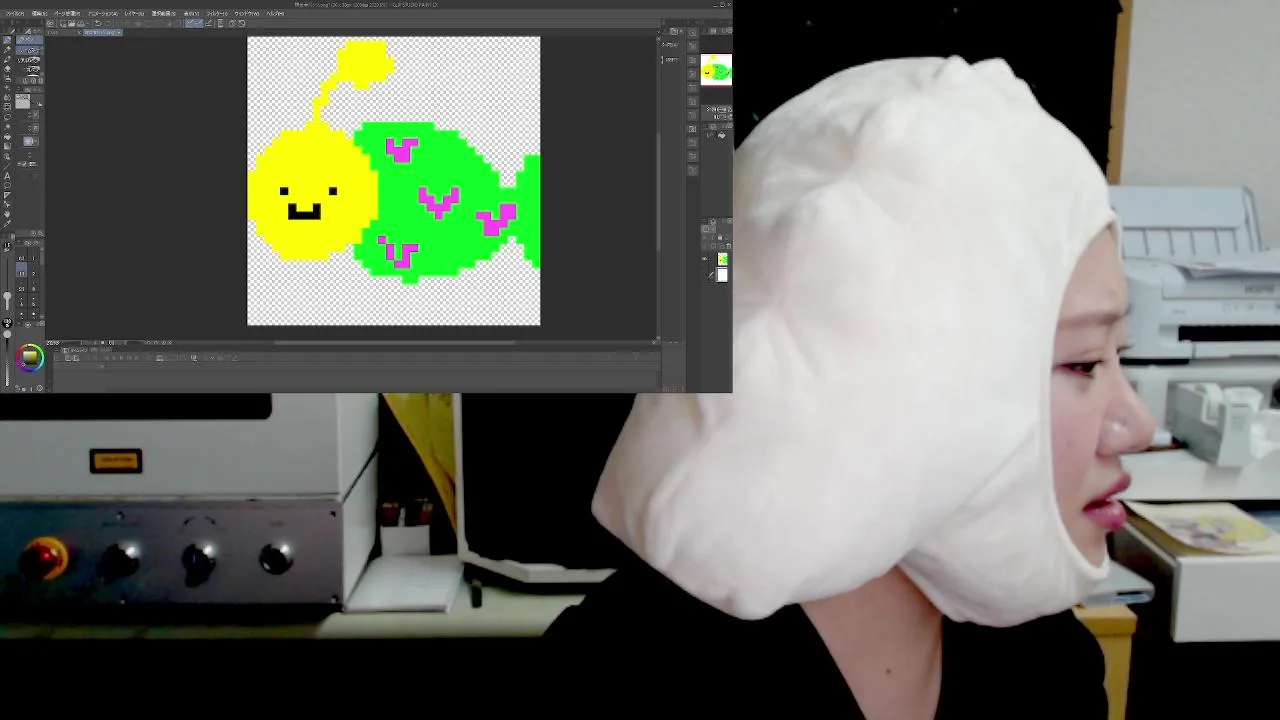1280x720 pixels.
Task: Click the canvas horizontal scrollbar
Action: point(395,342)
